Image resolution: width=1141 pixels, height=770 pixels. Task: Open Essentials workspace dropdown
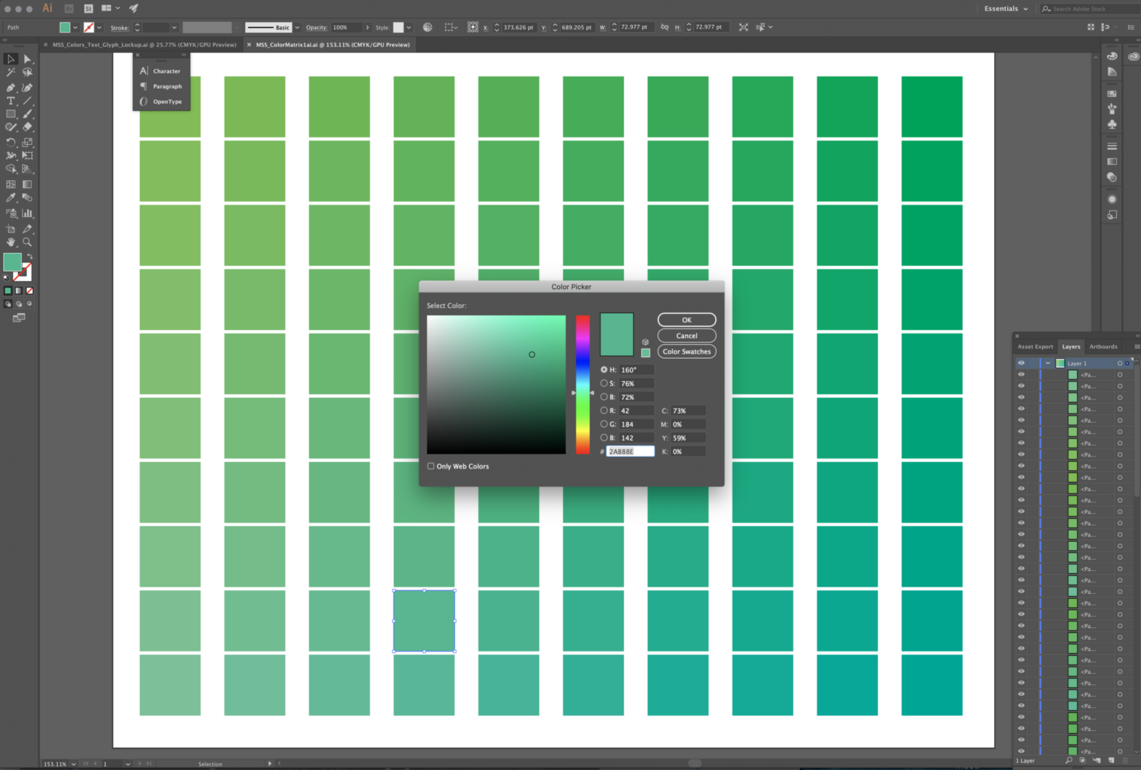click(x=1006, y=9)
